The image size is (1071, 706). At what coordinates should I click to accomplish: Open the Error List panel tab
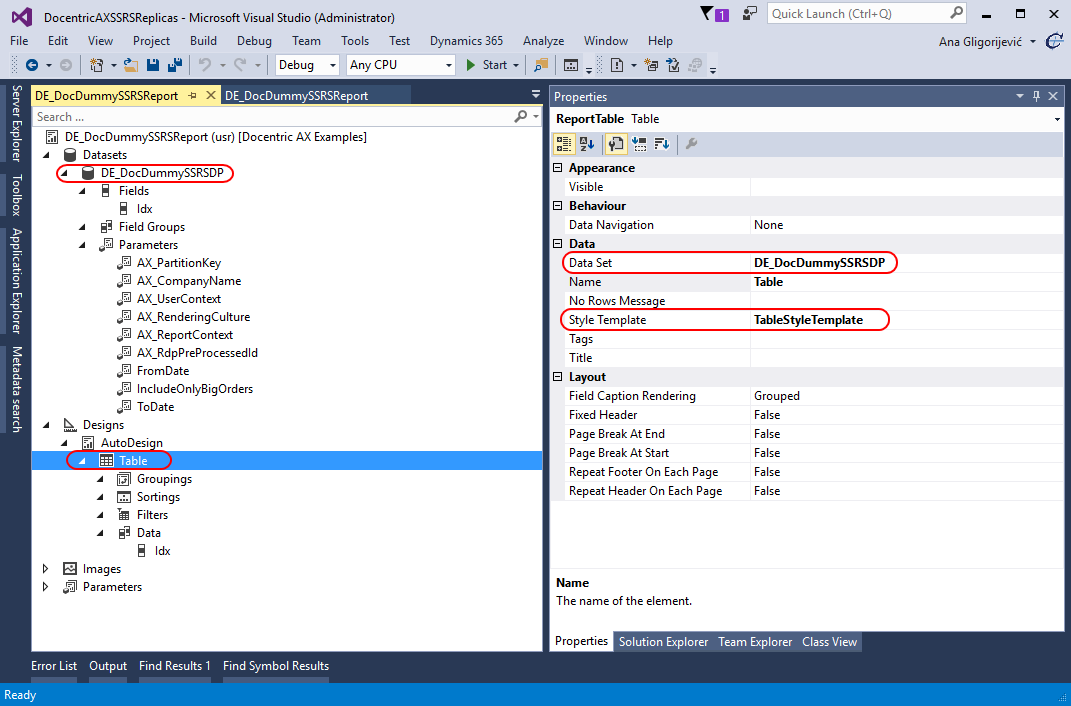point(54,666)
